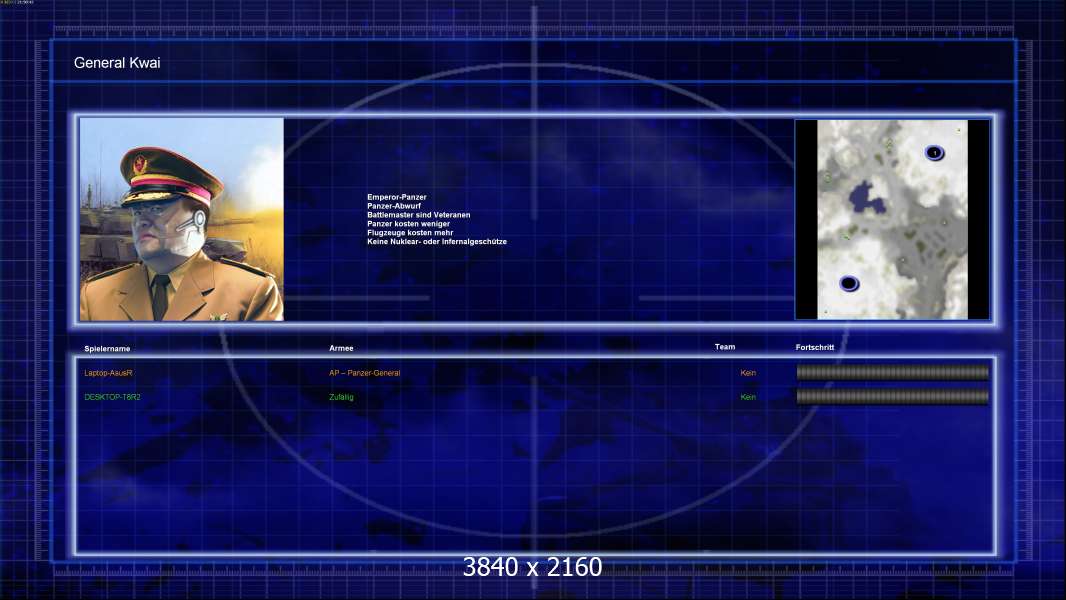Click DESKTOP-T8R2 loading progress bar
This screenshot has width=1066, height=600.
pyautogui.click(x=893, y=396)
